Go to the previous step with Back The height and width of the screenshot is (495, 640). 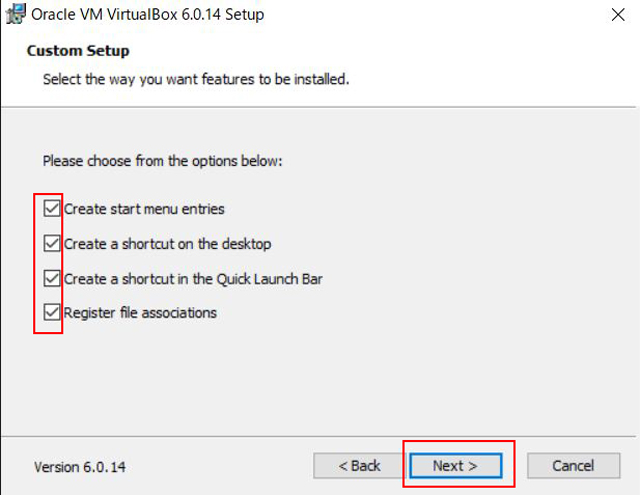tap(359, 466)
